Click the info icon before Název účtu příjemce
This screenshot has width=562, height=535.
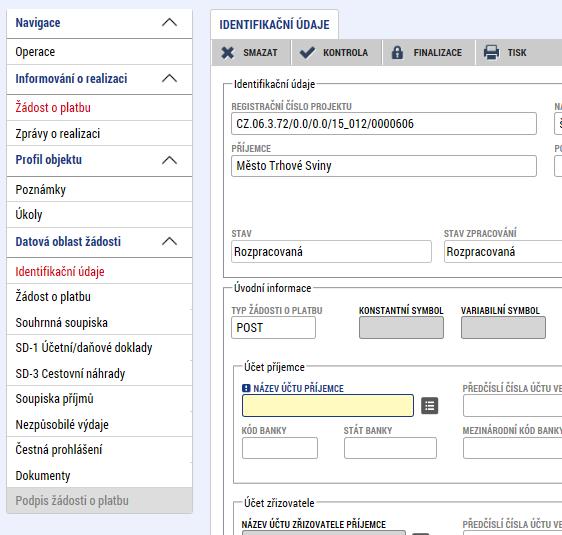[246, 388]
